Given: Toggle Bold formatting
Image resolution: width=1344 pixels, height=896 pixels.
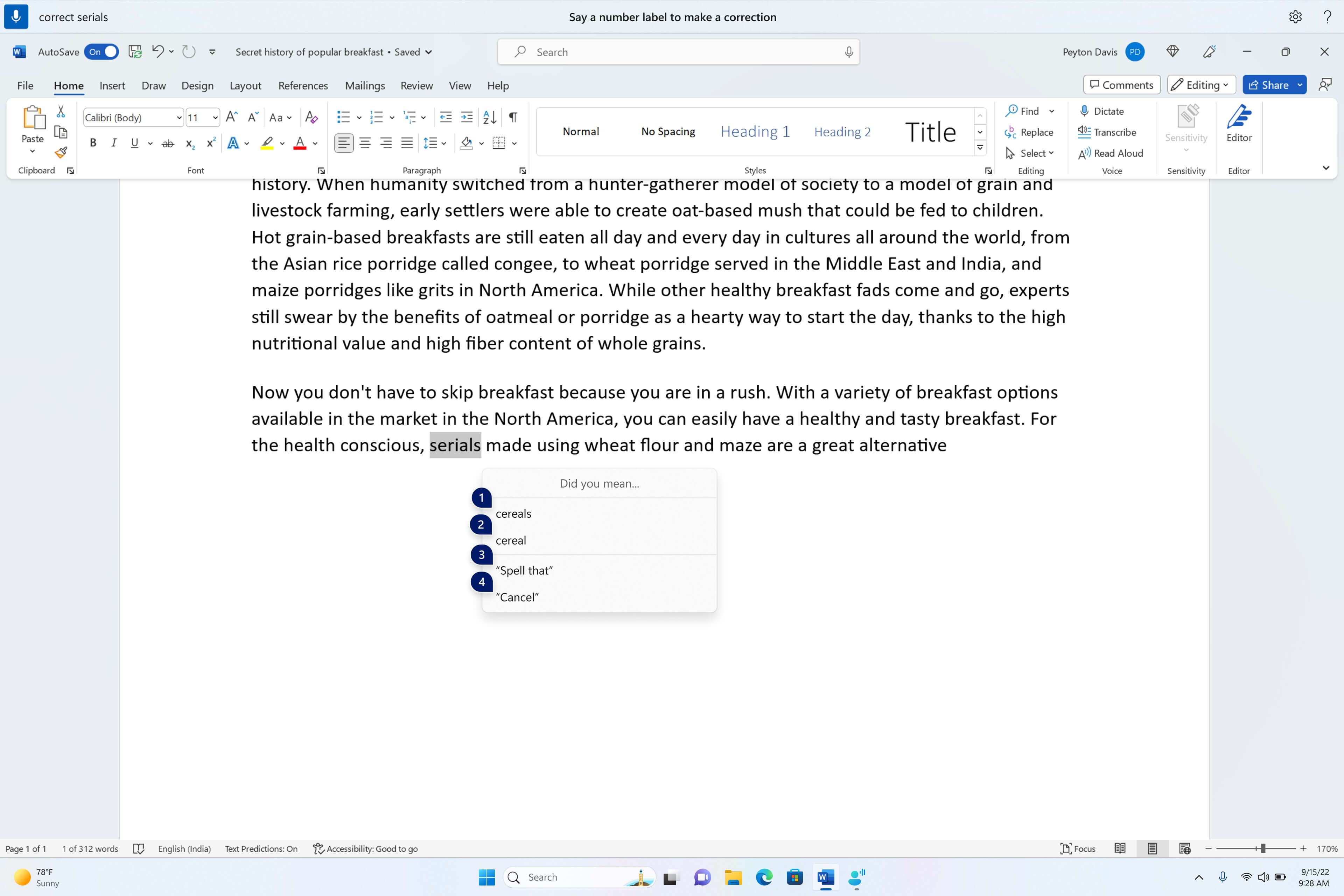Looking at the screenshot, I should [92, 143].
